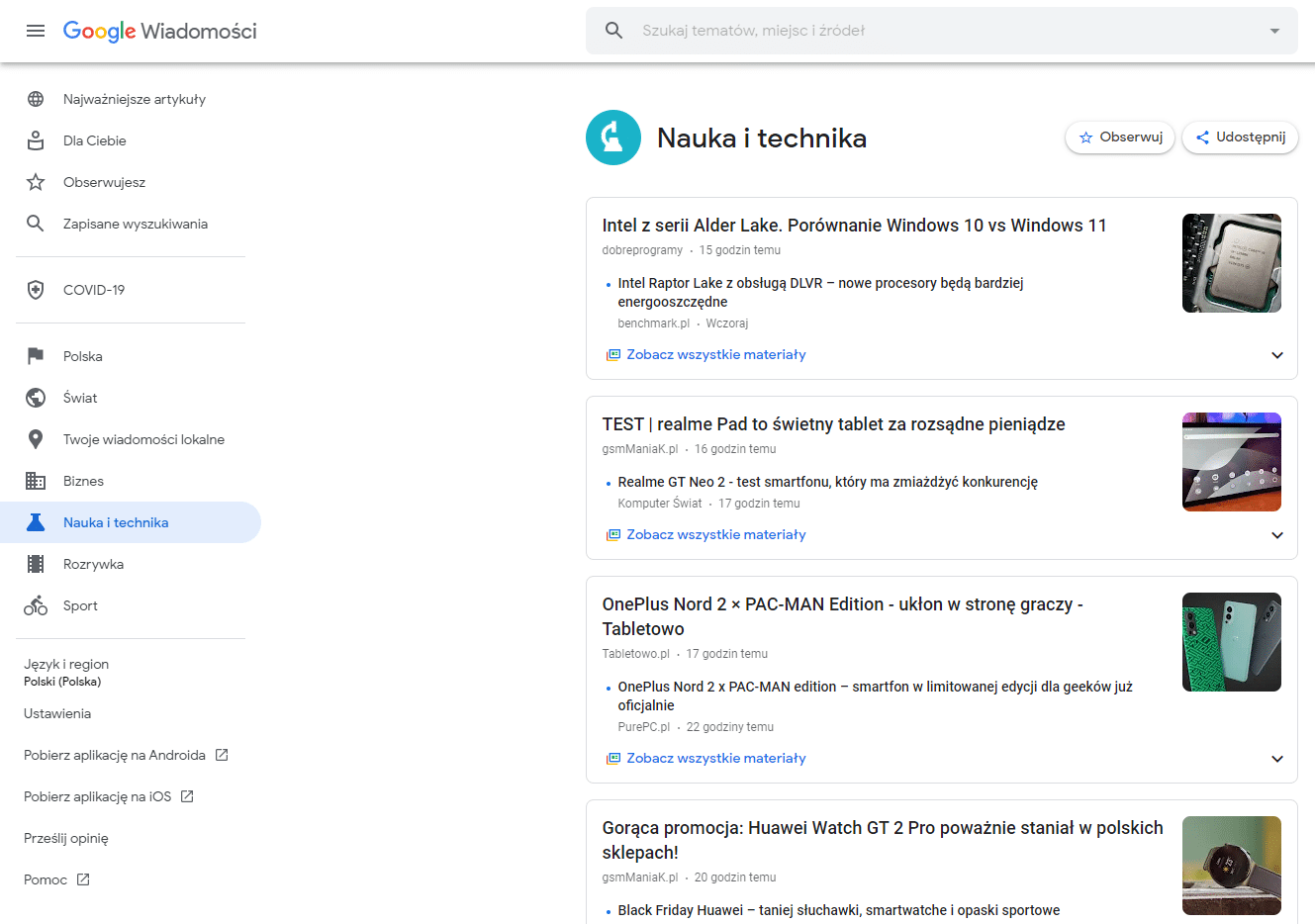This screenshot has width=1315, height=924.
Task: Open COVID-19 shield icon
Action: click(36, 290)
